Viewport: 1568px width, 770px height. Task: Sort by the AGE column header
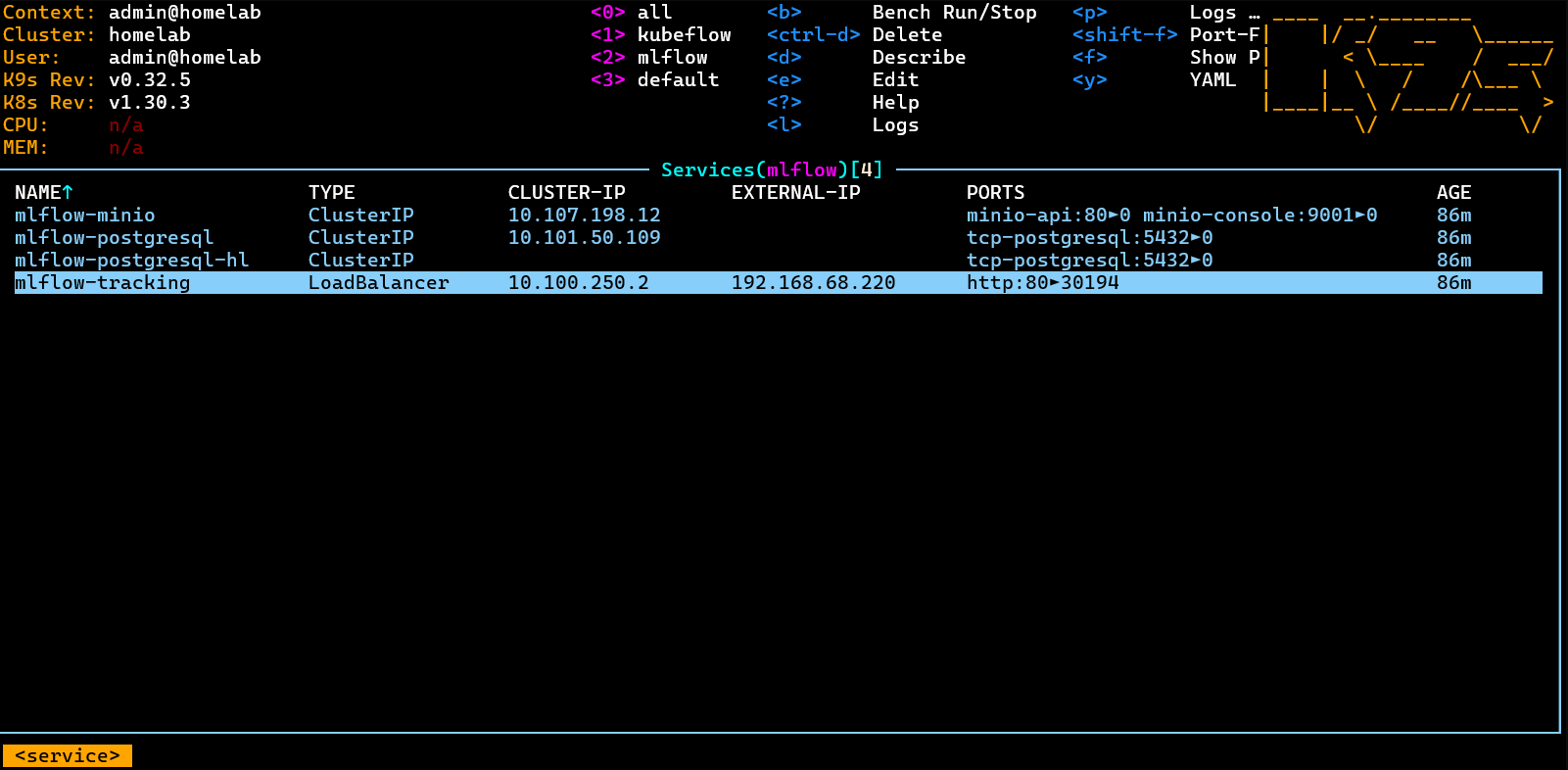coord(1454,192)
